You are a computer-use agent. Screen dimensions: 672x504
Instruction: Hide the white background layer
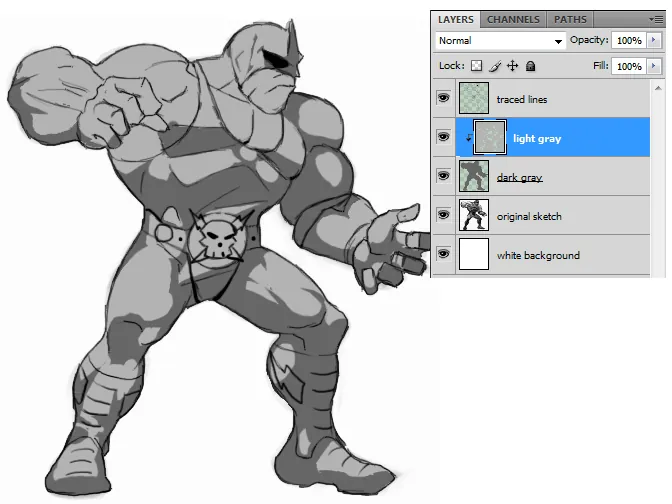tap(444, 254)
